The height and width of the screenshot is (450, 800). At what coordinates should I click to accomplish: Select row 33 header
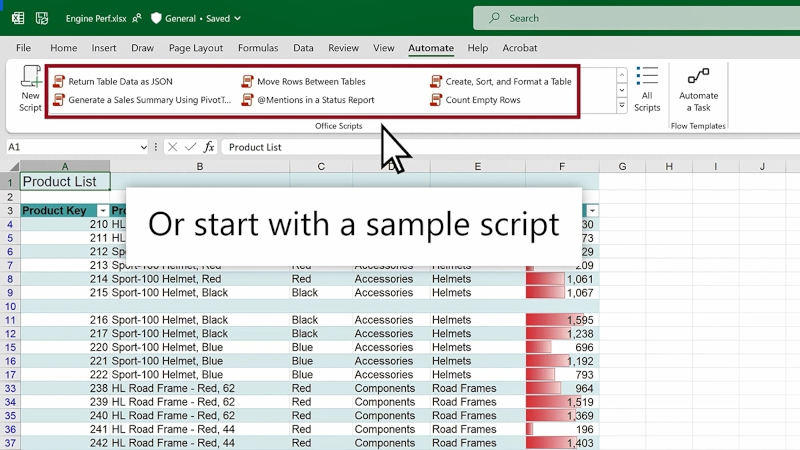[10, 388]
